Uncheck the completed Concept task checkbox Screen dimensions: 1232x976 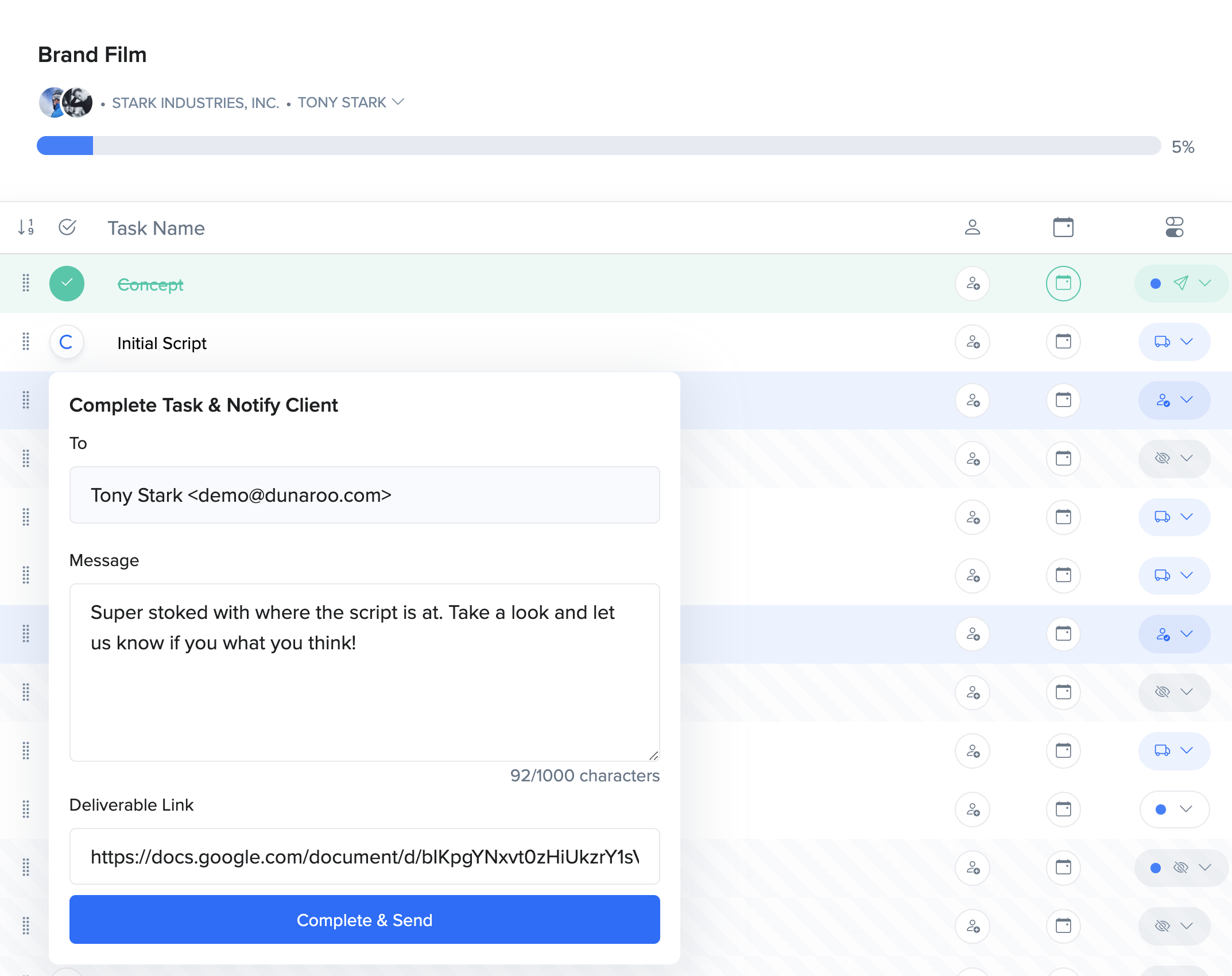67,284
